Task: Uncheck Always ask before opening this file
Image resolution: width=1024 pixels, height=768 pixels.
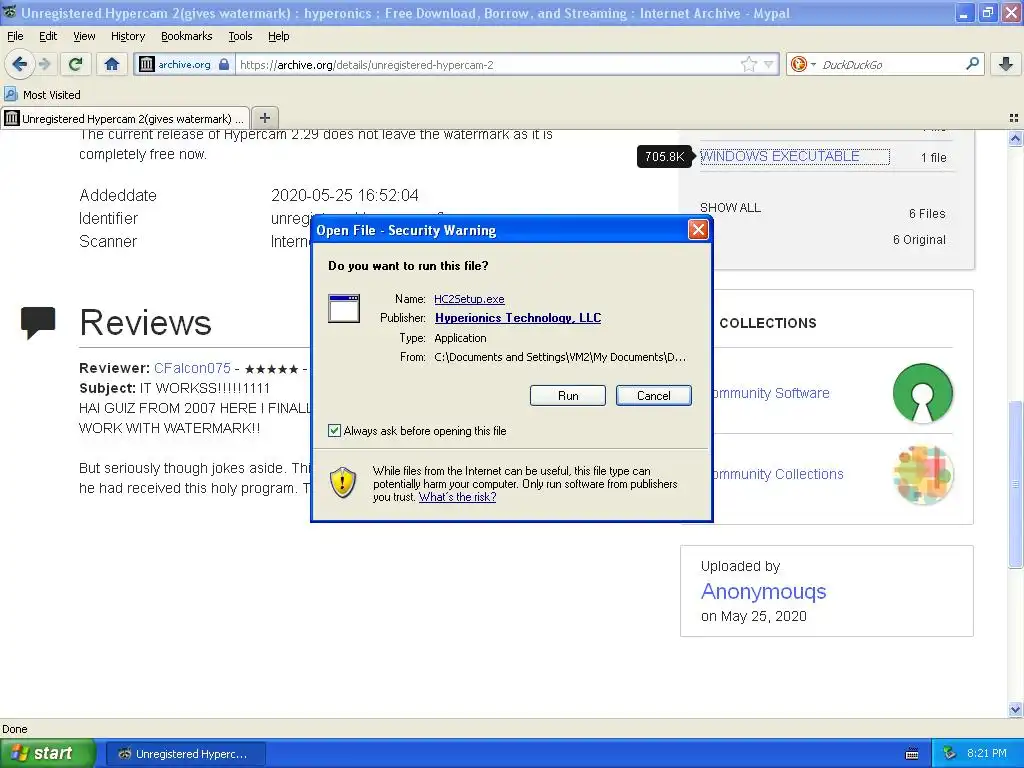Action: pyautogui.click(x=334, y=430)
